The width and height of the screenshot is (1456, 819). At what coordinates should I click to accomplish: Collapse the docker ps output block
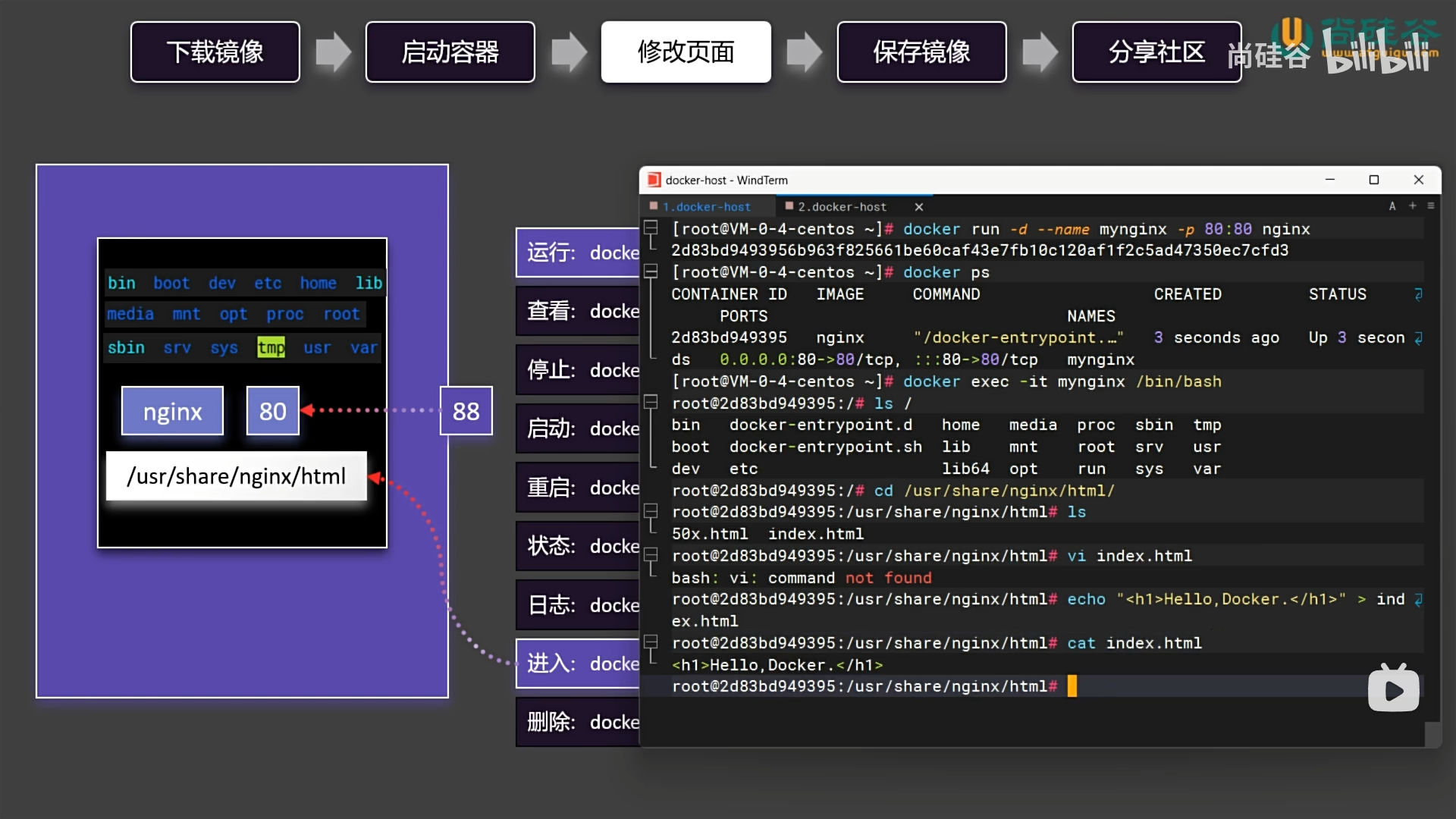(651, 271)
